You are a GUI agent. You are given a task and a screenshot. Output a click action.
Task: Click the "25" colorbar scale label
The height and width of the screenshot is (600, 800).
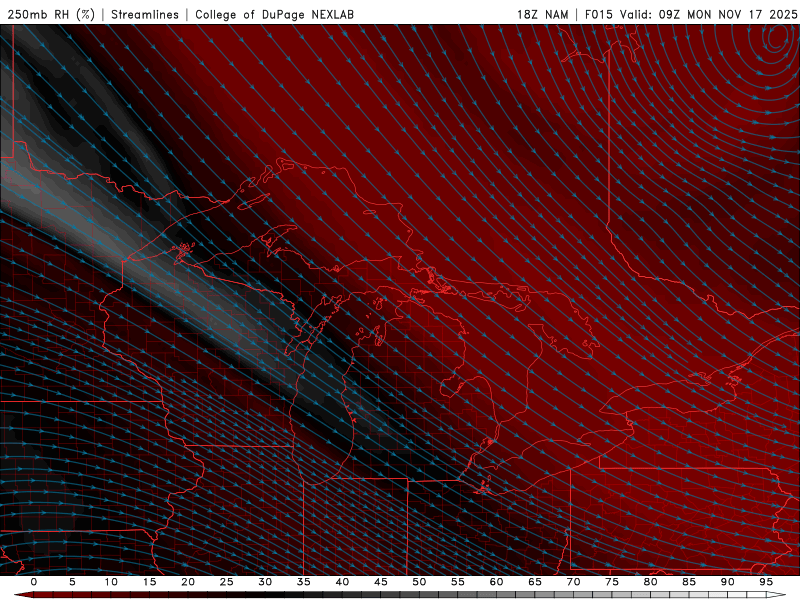pyautogui.click(x=227, y=582)
